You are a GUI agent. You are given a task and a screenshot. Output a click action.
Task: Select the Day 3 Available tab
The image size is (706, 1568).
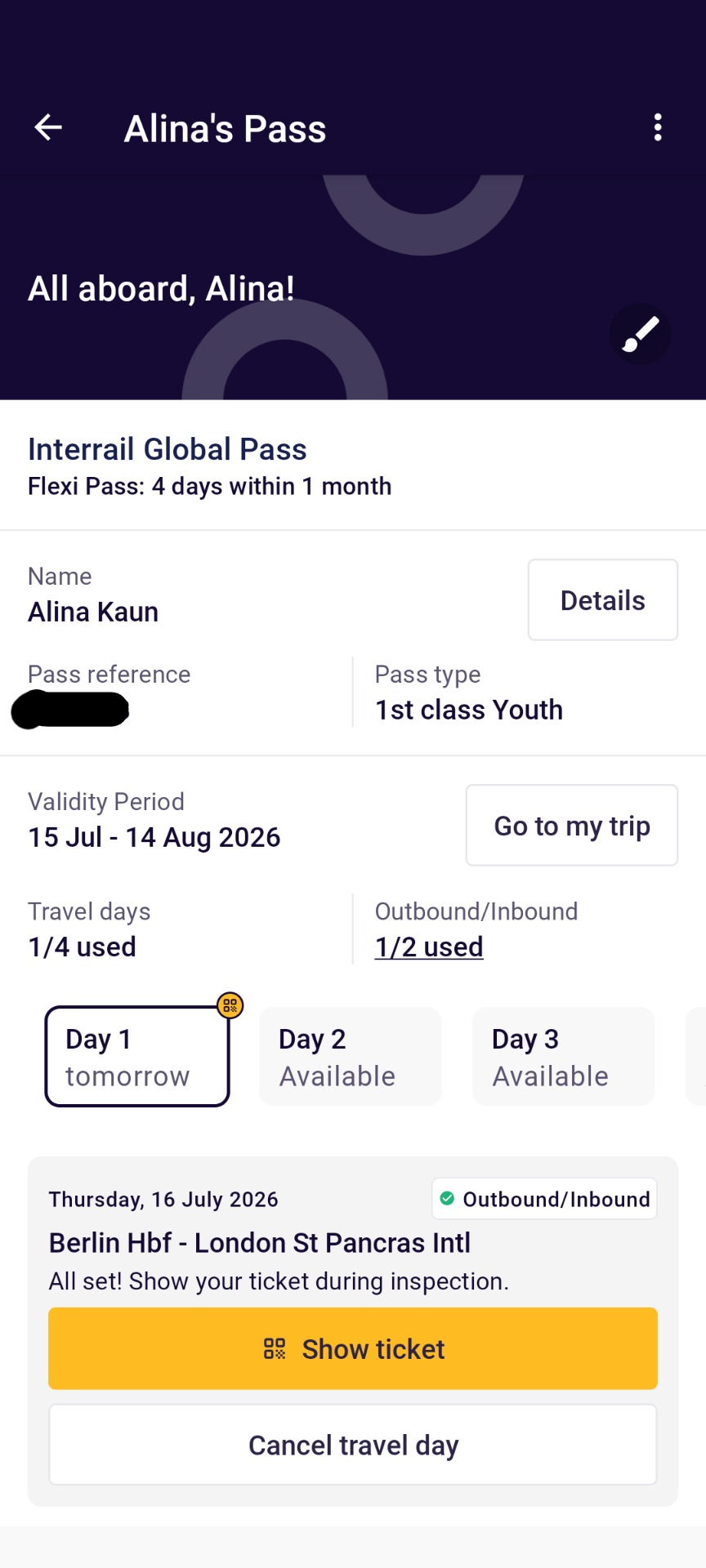(x=564, y=1057)
